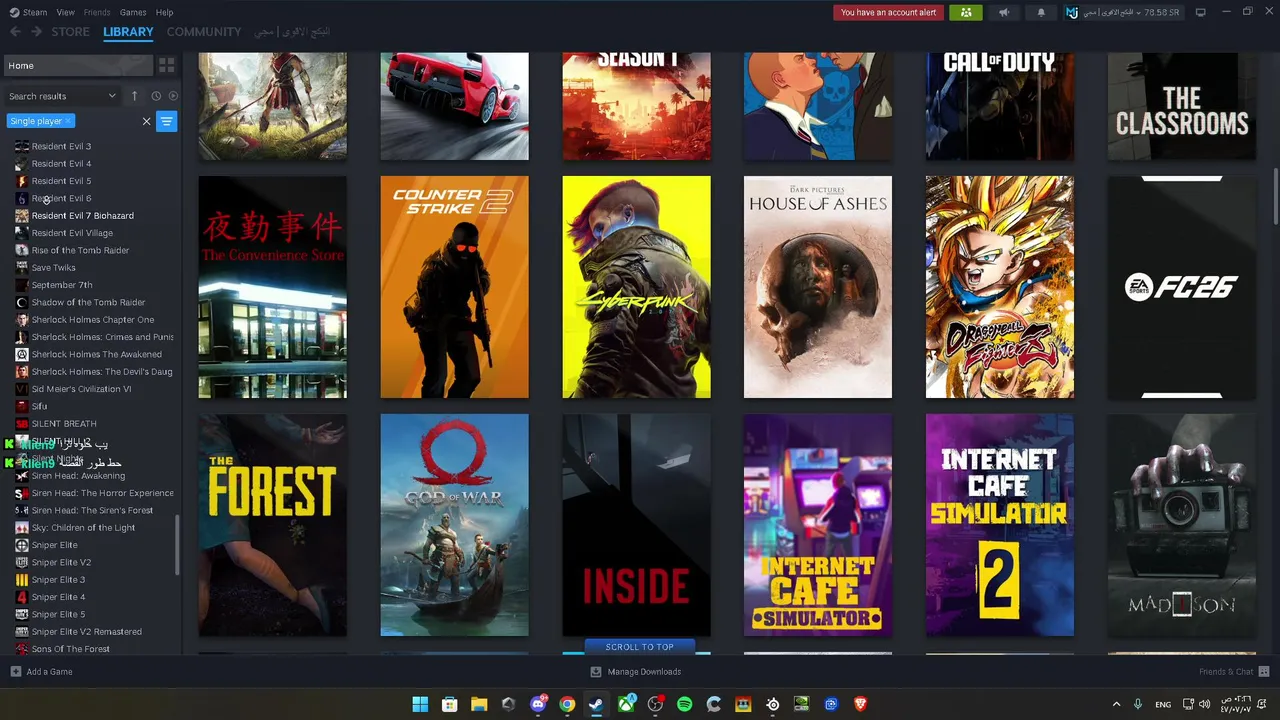
Task: Open The Convenience Store cover
Action: click(x=272, y=287)
